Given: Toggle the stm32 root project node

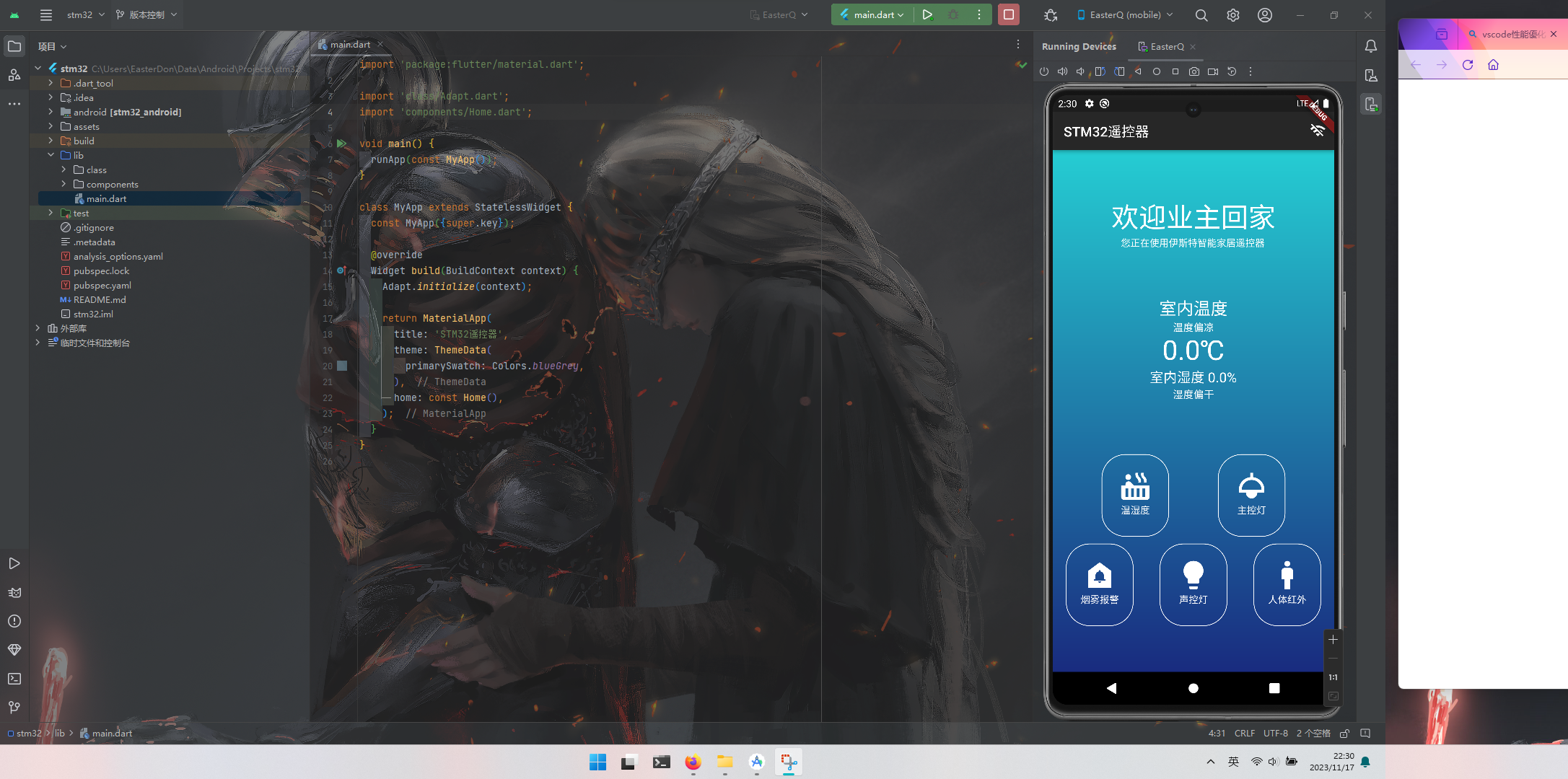Looking at the screenshot, I should point(38,68).
